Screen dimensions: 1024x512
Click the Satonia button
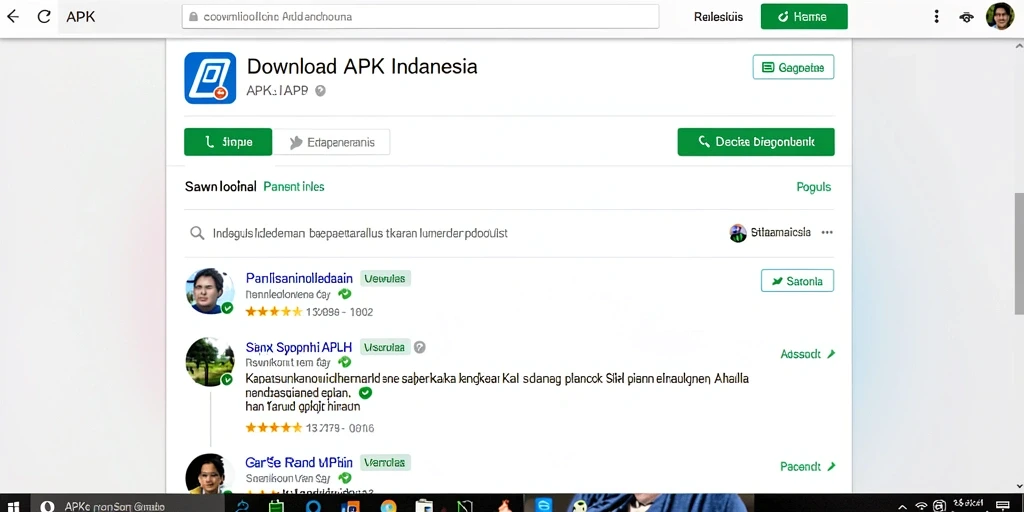[797, 281]
